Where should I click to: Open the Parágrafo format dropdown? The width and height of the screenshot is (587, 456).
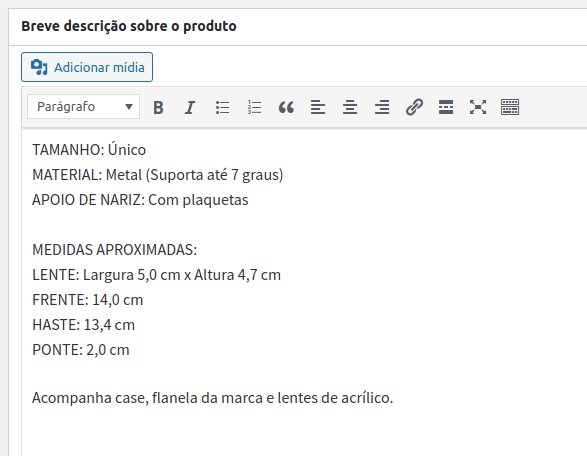click(x=83, y=107)
